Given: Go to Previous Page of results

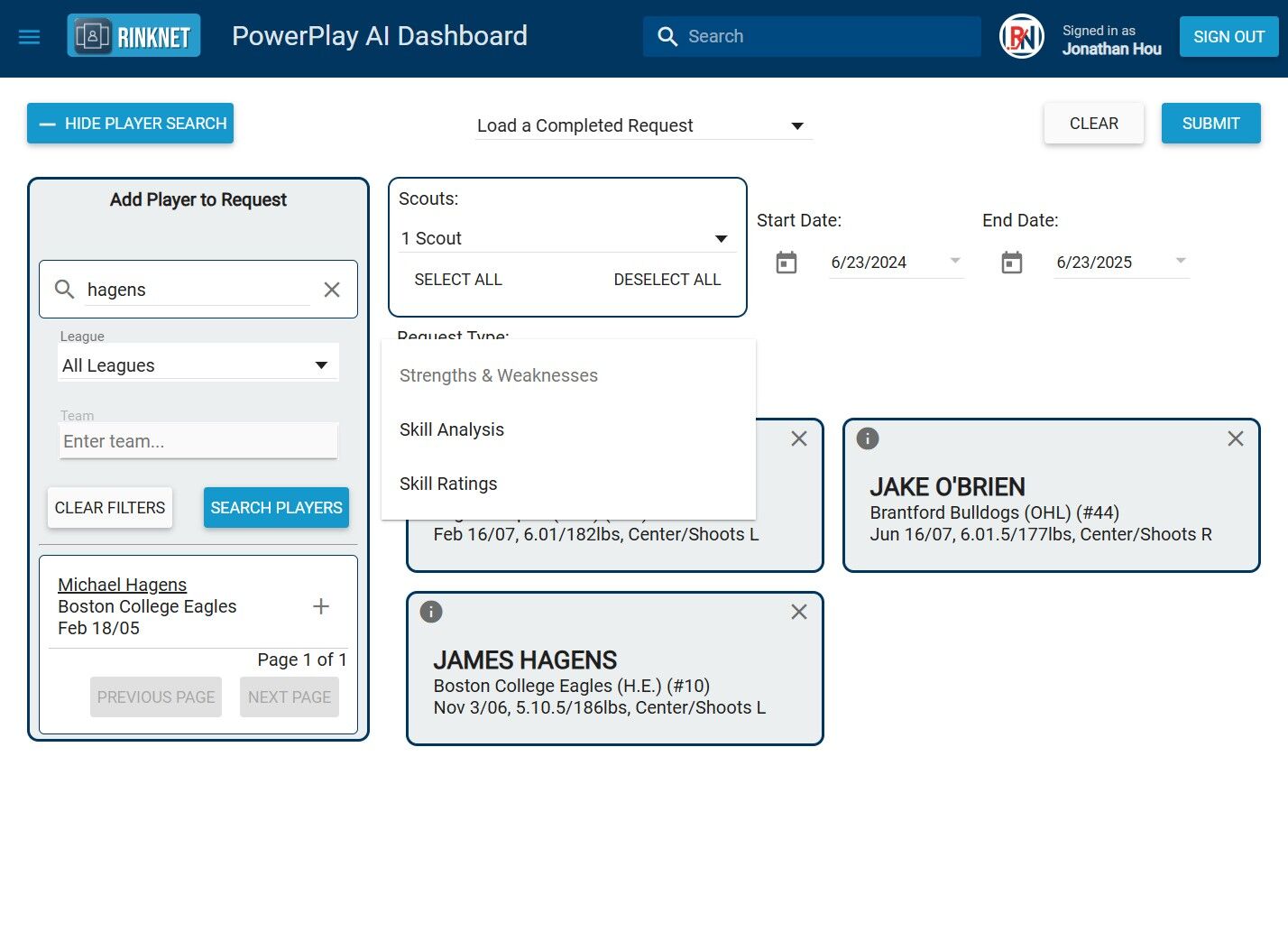Looking at the screenshot, I should click(156, 697).
